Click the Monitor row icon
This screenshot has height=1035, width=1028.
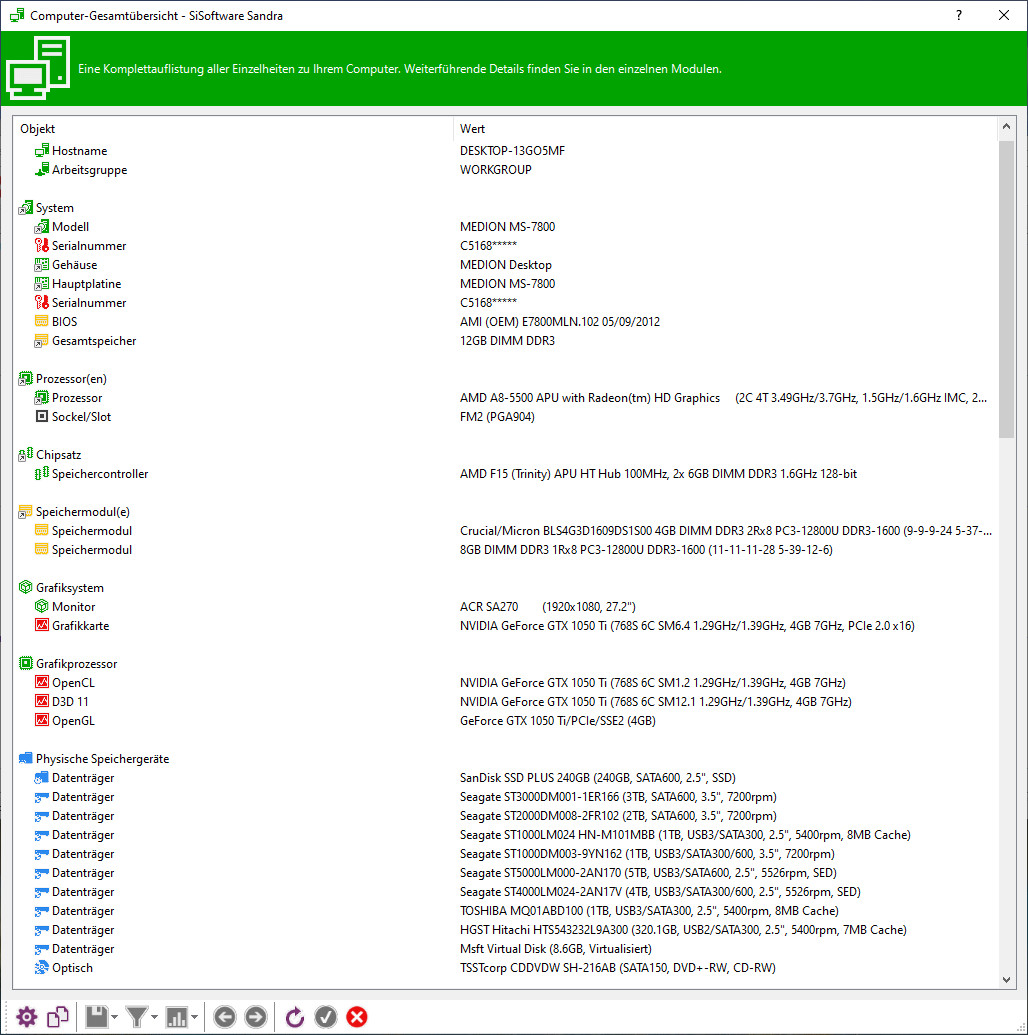coord(42,606)
